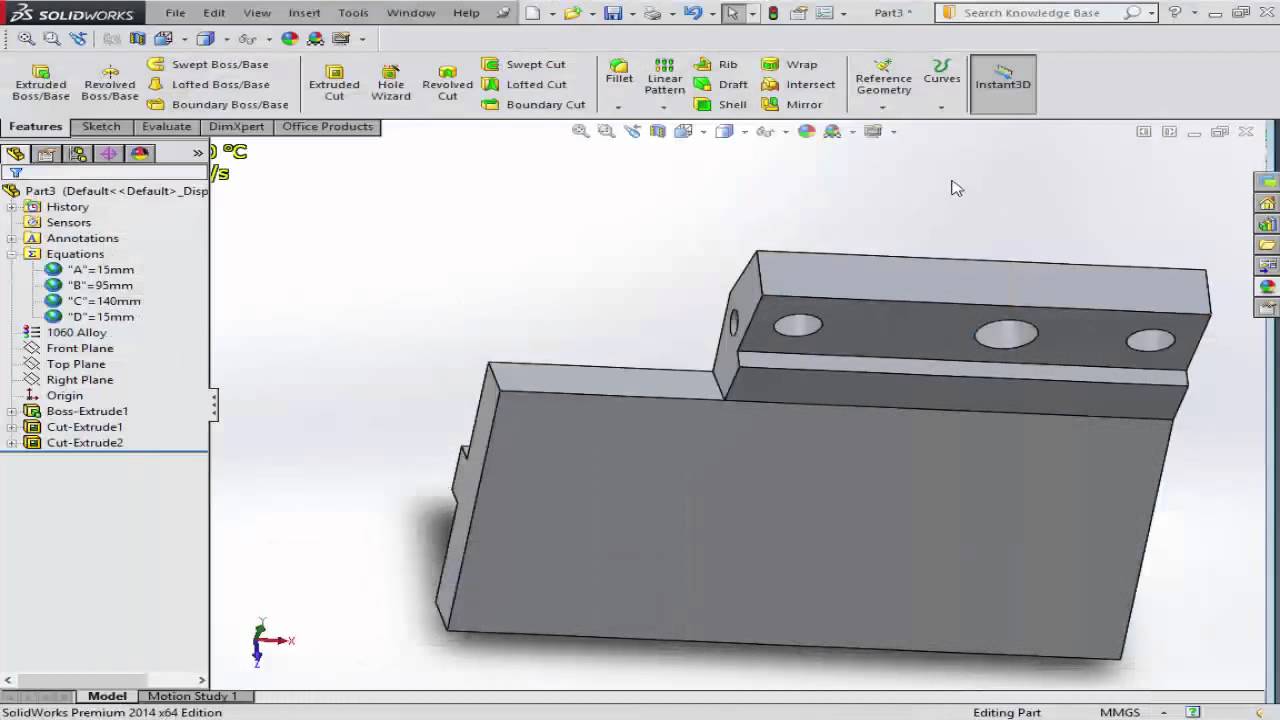Select the Origin item in the tree

54,396
